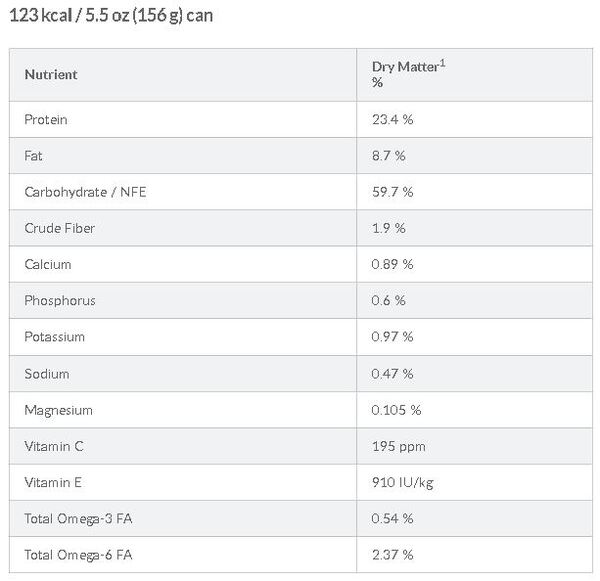Select the Protein row label
This screenshot has width=600, height=581.
tap(46, 119)
